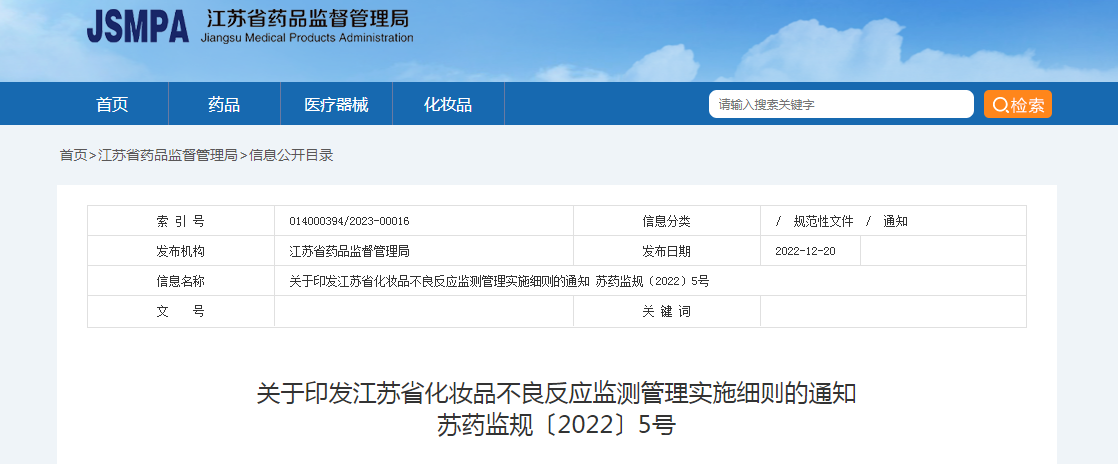The height and width of the screenshot is (464, 1118).
Task: Open 江苏省药品监督管理局 breadcrumb link
Action: pos(168,155)
